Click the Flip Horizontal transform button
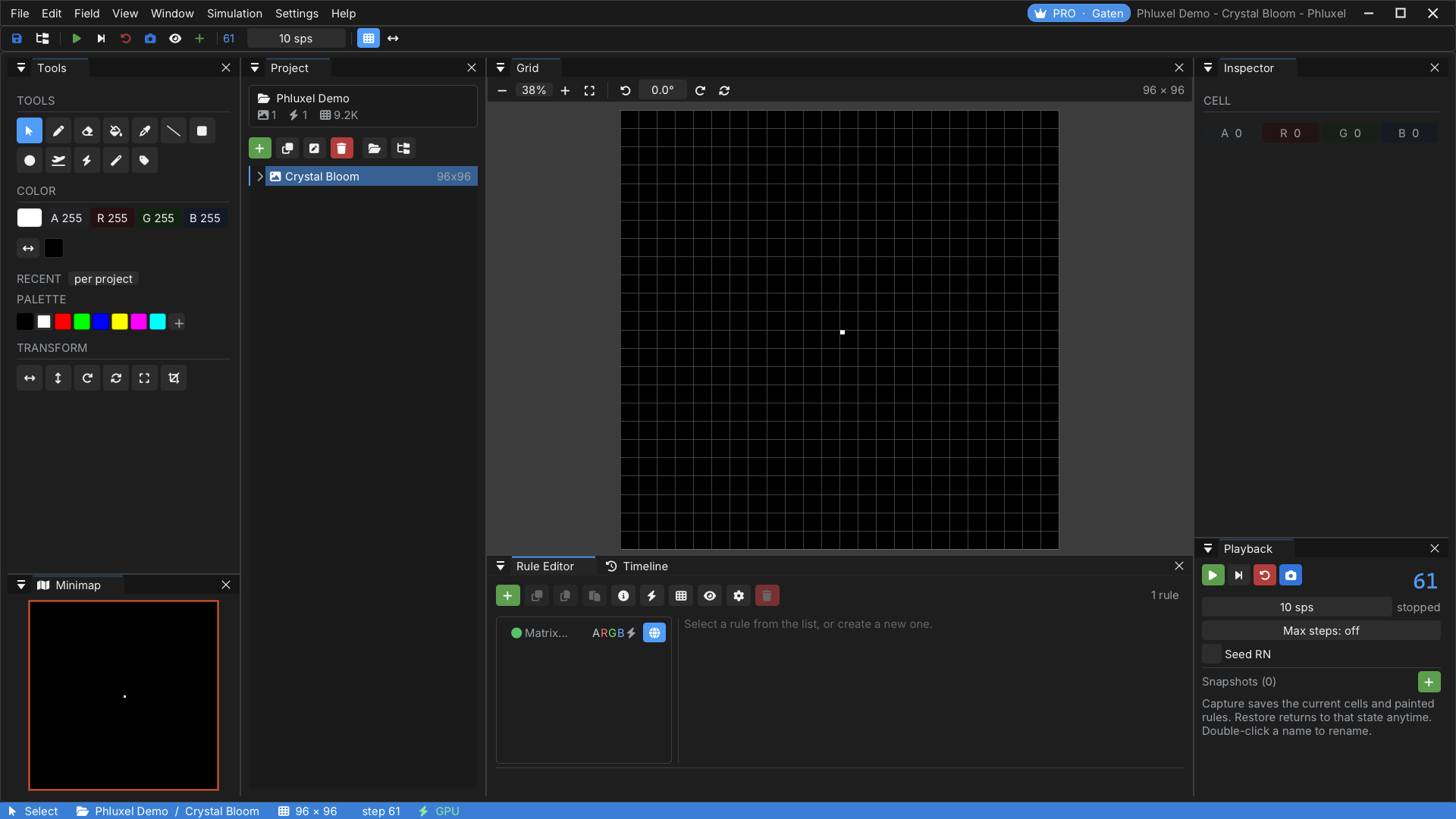The image size is (1456, 819). point(30,378)
